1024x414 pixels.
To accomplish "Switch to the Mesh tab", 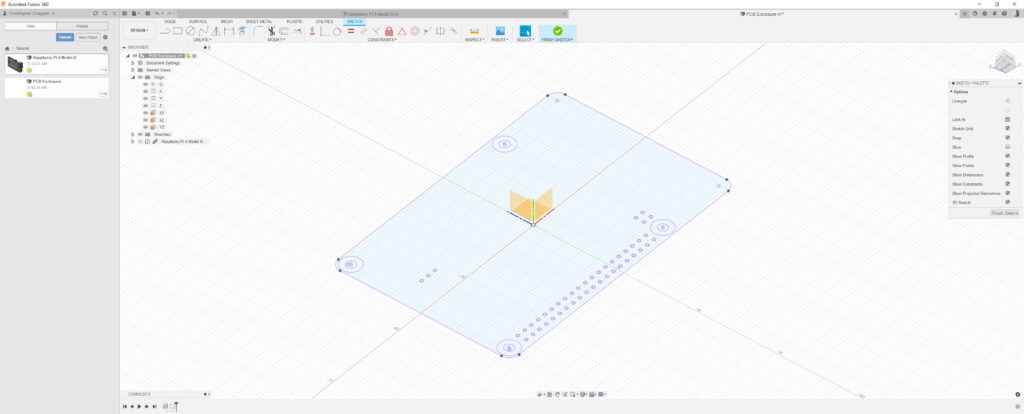I will click(x=227, y=22).
